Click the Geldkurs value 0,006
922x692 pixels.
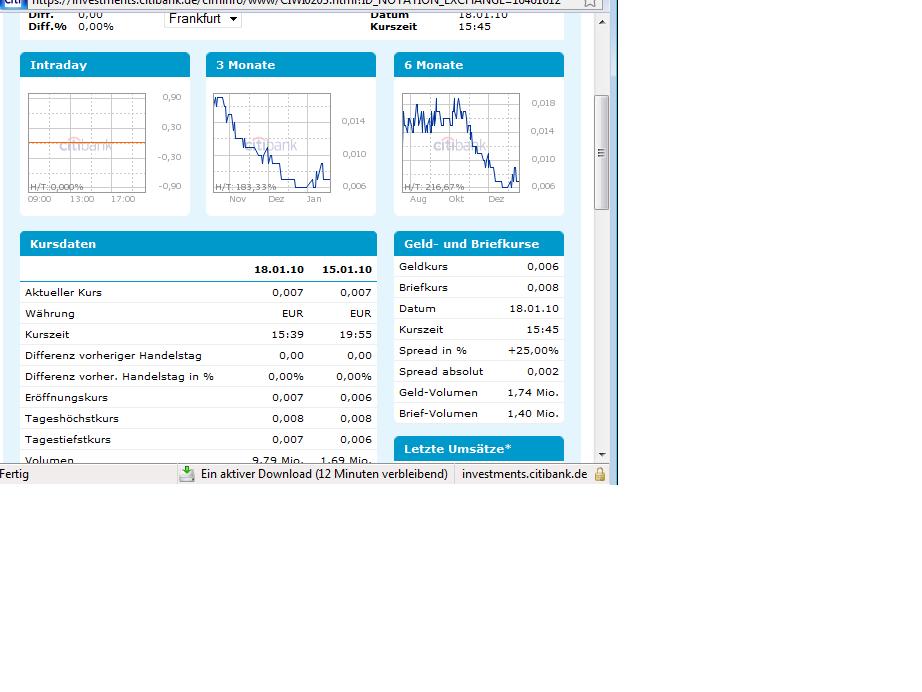coord(543,266)
